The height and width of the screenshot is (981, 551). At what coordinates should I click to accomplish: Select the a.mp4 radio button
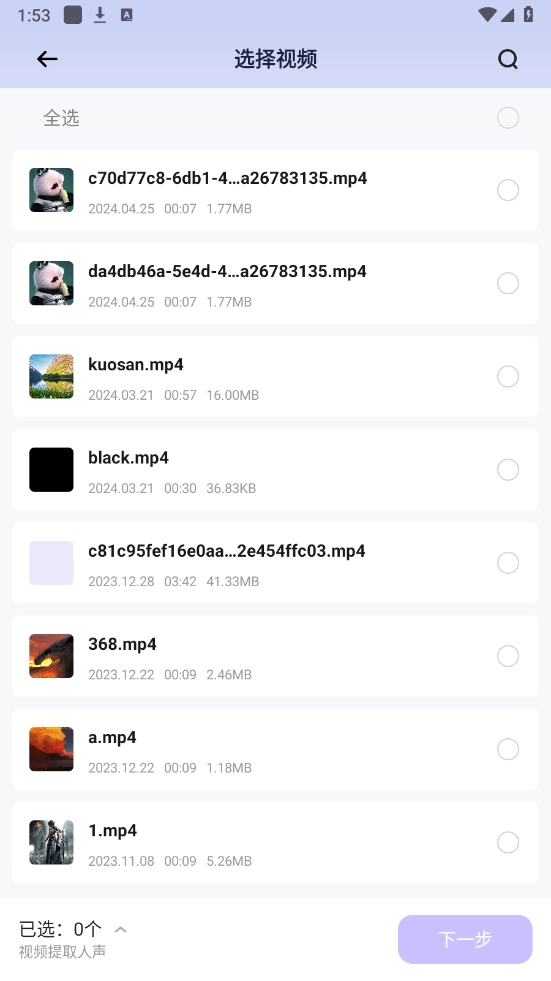pos(508,749)
